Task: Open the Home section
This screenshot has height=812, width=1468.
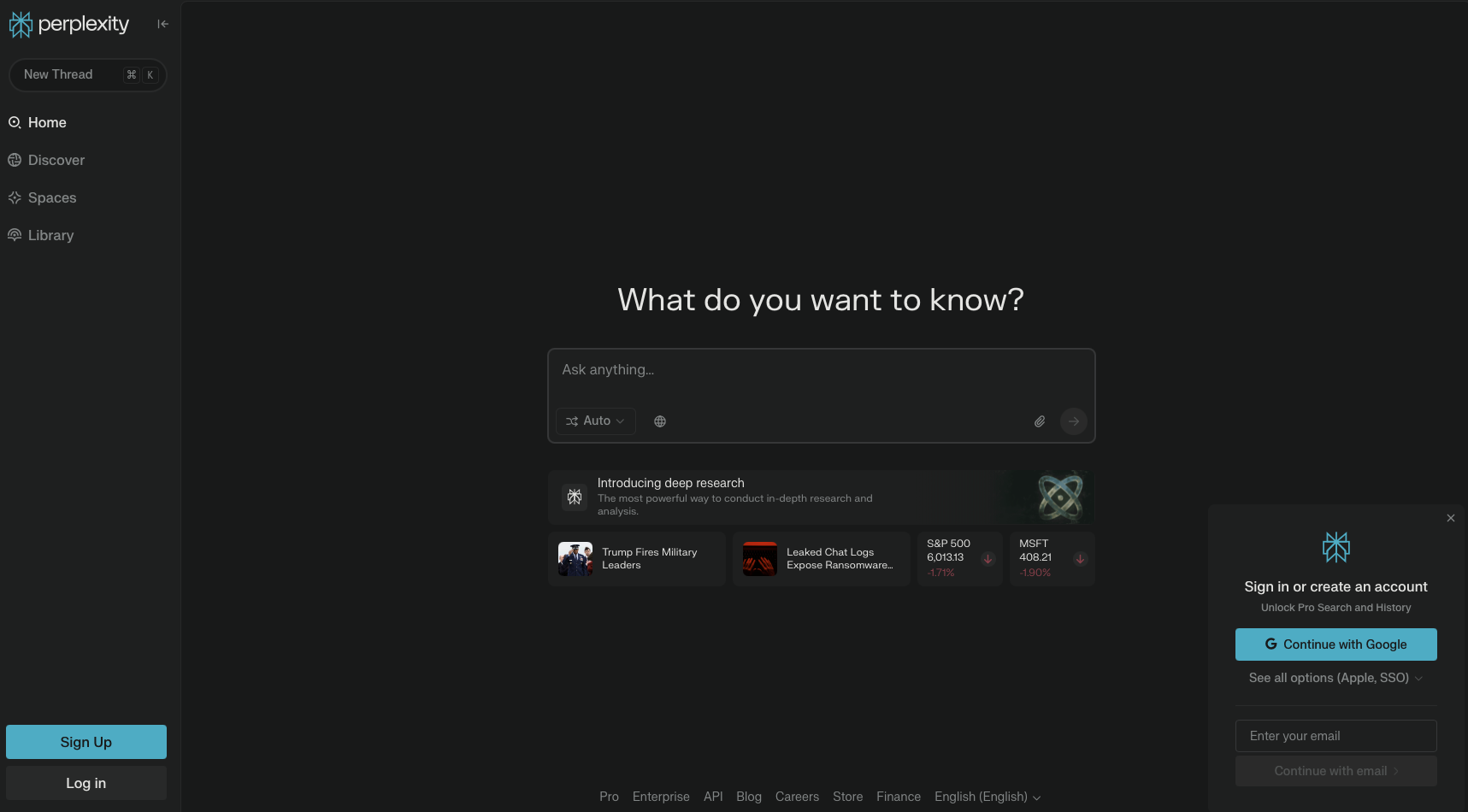Action: point(38,122)
